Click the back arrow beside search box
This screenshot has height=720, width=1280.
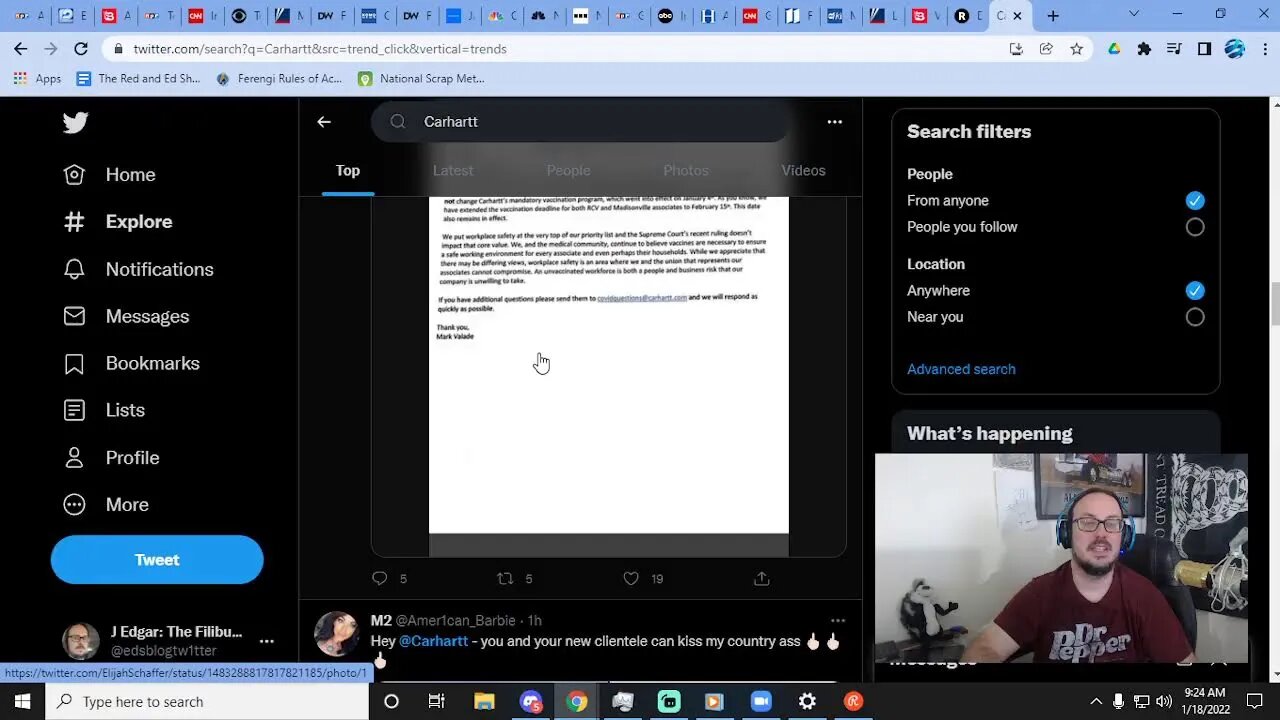(324, 122)
